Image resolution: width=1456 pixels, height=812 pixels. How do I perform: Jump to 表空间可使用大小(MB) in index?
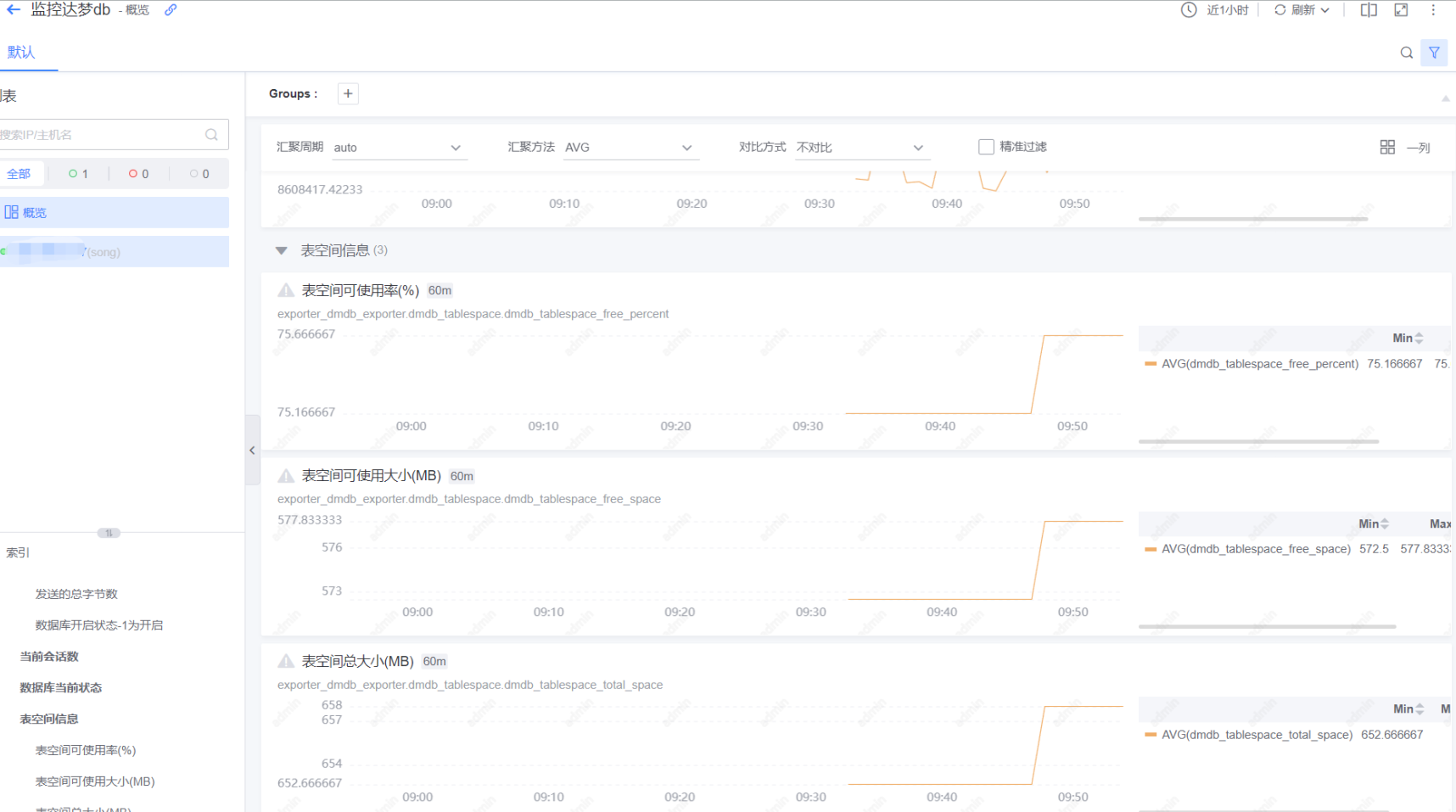pos(94,781)
